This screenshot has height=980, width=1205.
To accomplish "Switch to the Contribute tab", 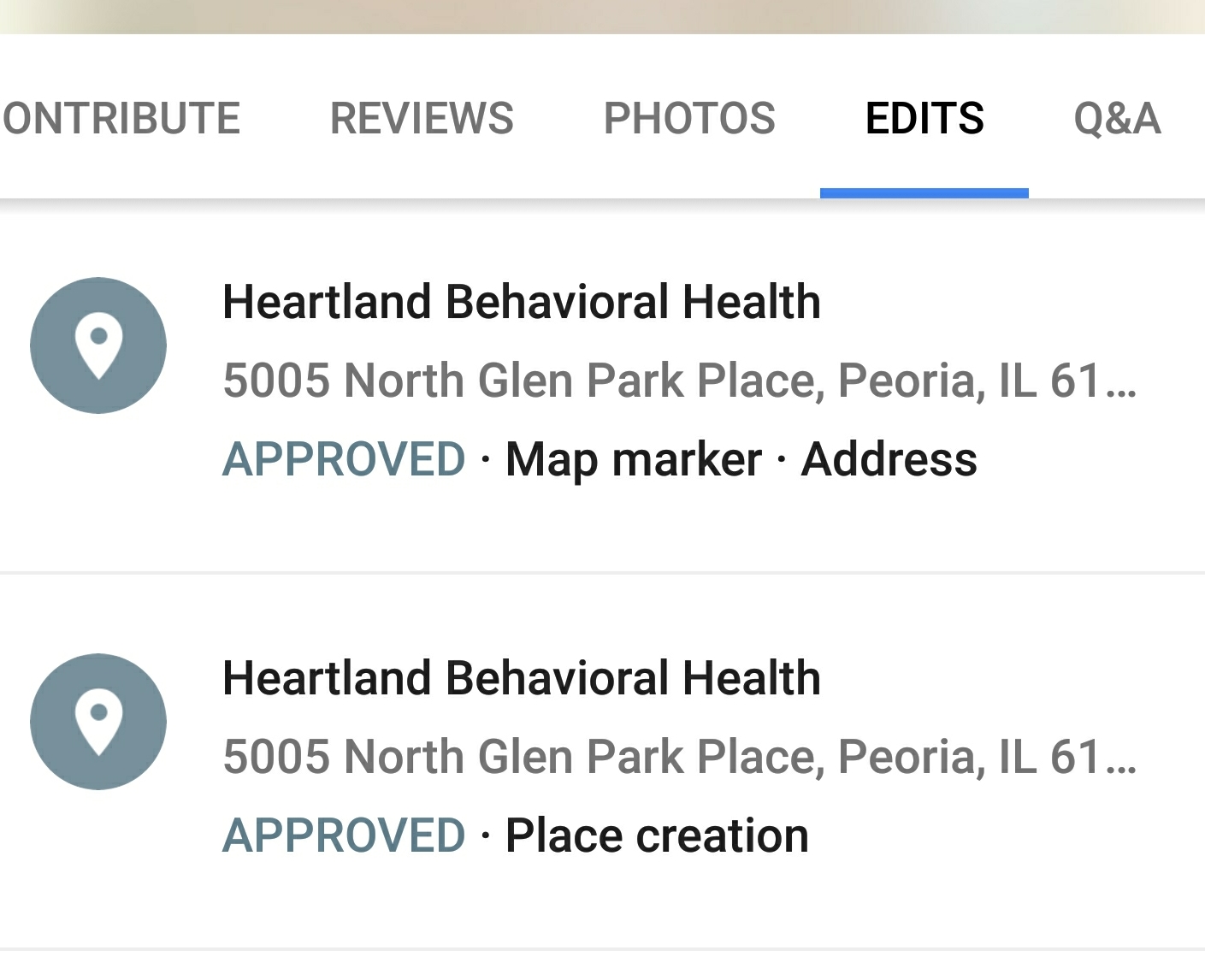I will (121, 118).
